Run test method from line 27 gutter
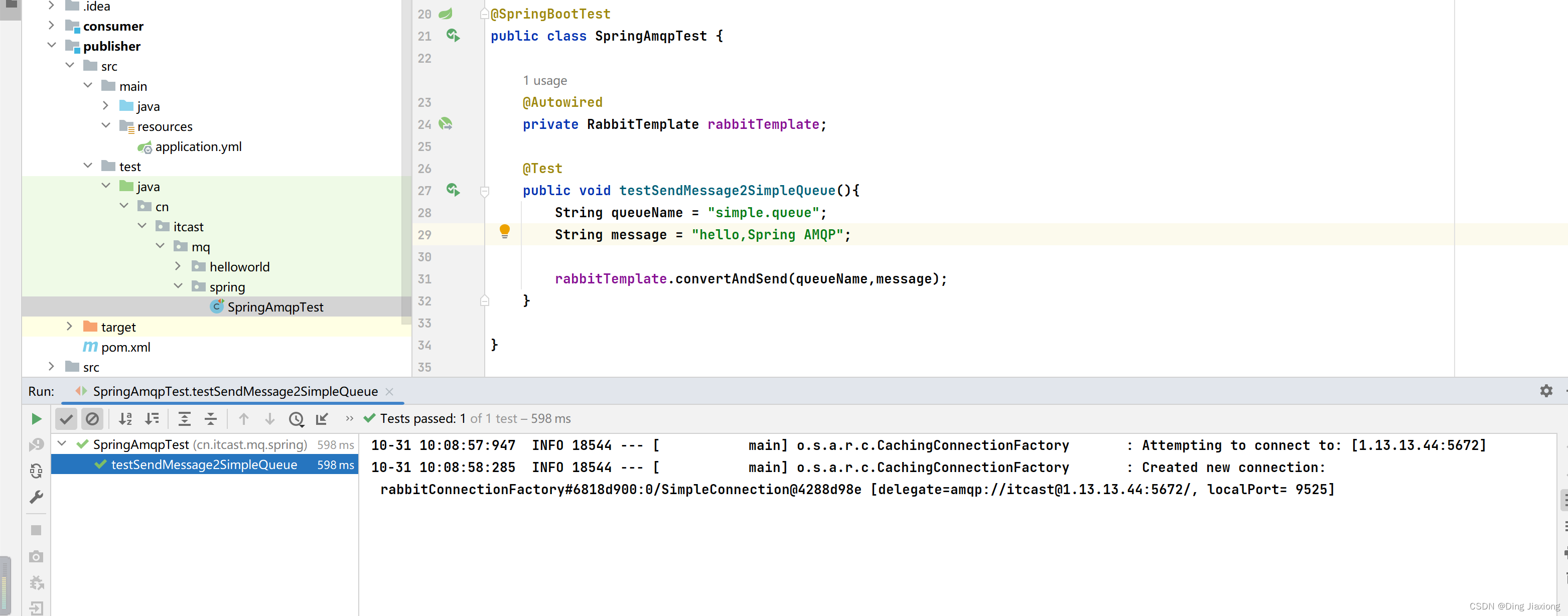1568x616 pixels. (453, 190)
